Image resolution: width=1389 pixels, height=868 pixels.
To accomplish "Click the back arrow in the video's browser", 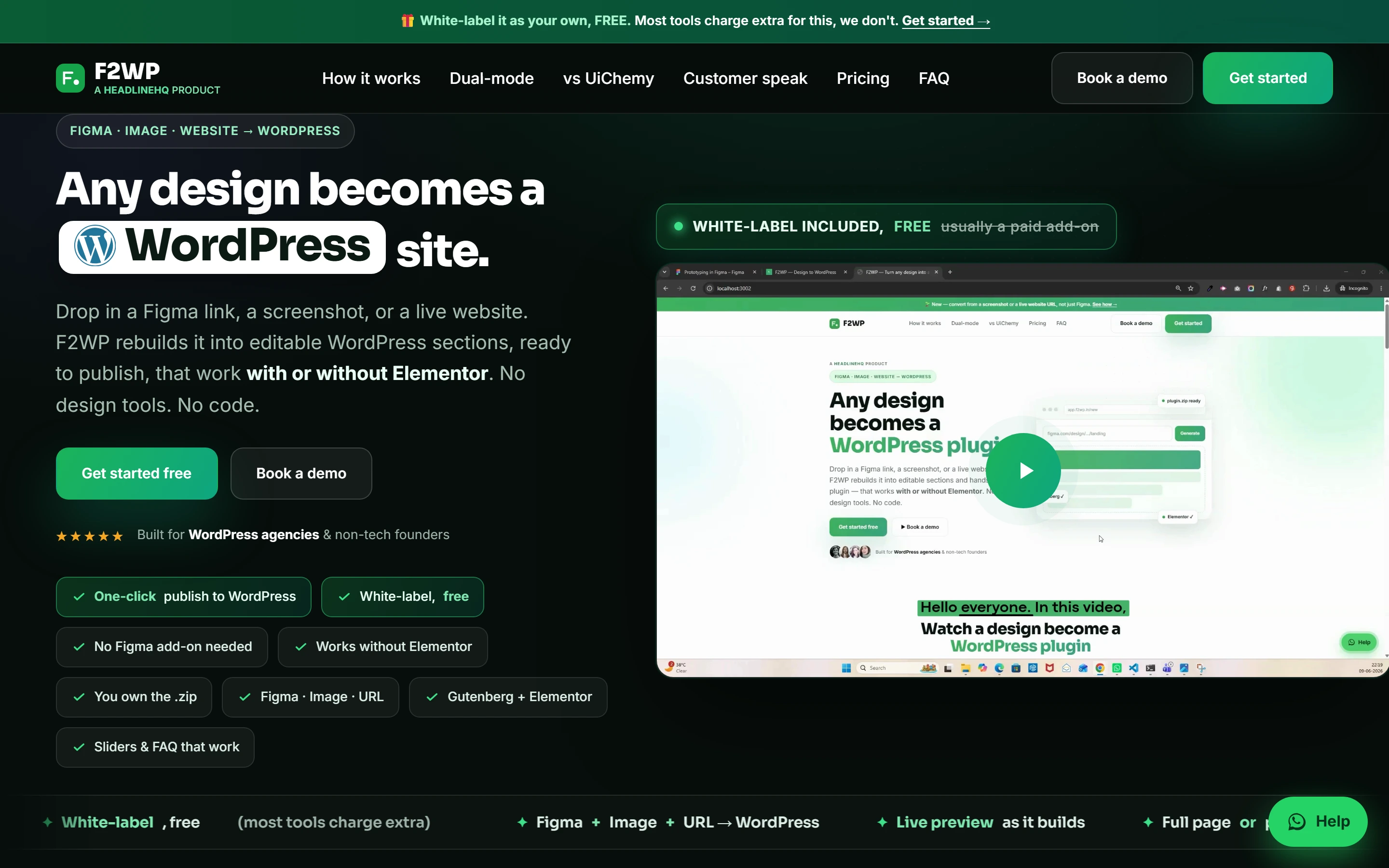I will [666, 288].
